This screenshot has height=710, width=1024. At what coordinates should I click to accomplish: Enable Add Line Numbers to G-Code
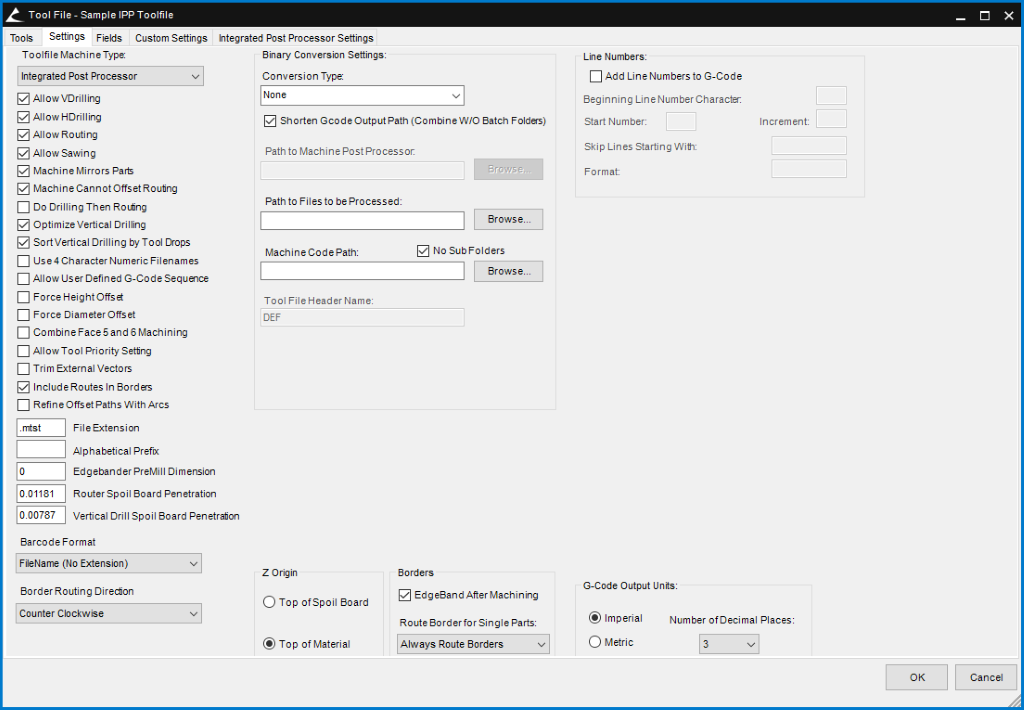click(x=596, y=75)
